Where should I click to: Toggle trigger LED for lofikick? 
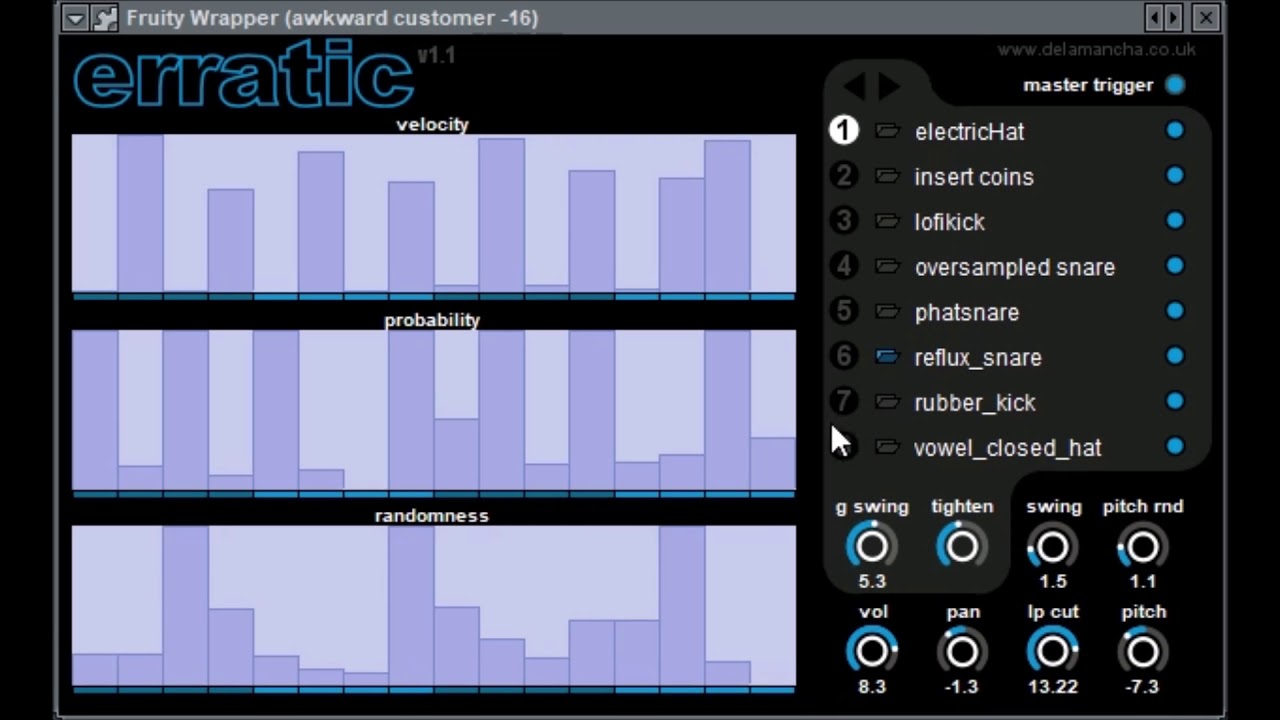pos(1175,220)
